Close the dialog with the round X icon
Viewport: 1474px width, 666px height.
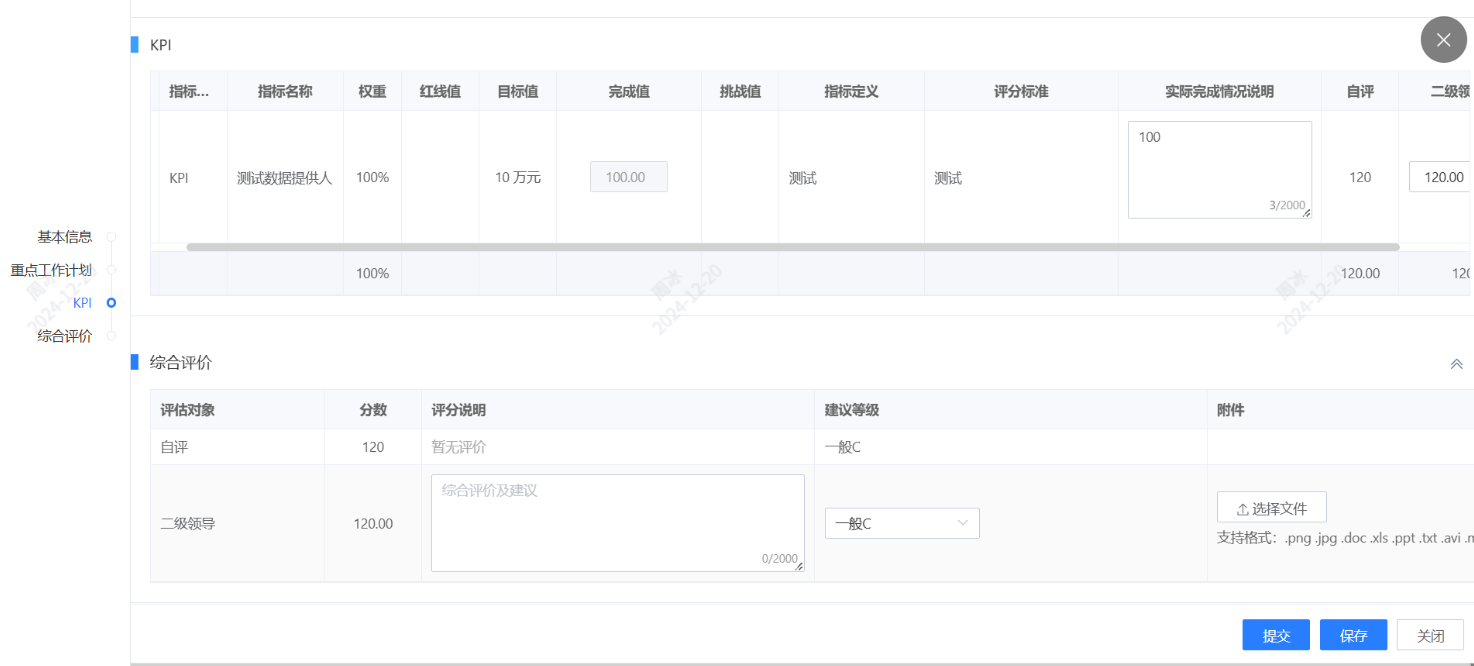(1443, 40)
